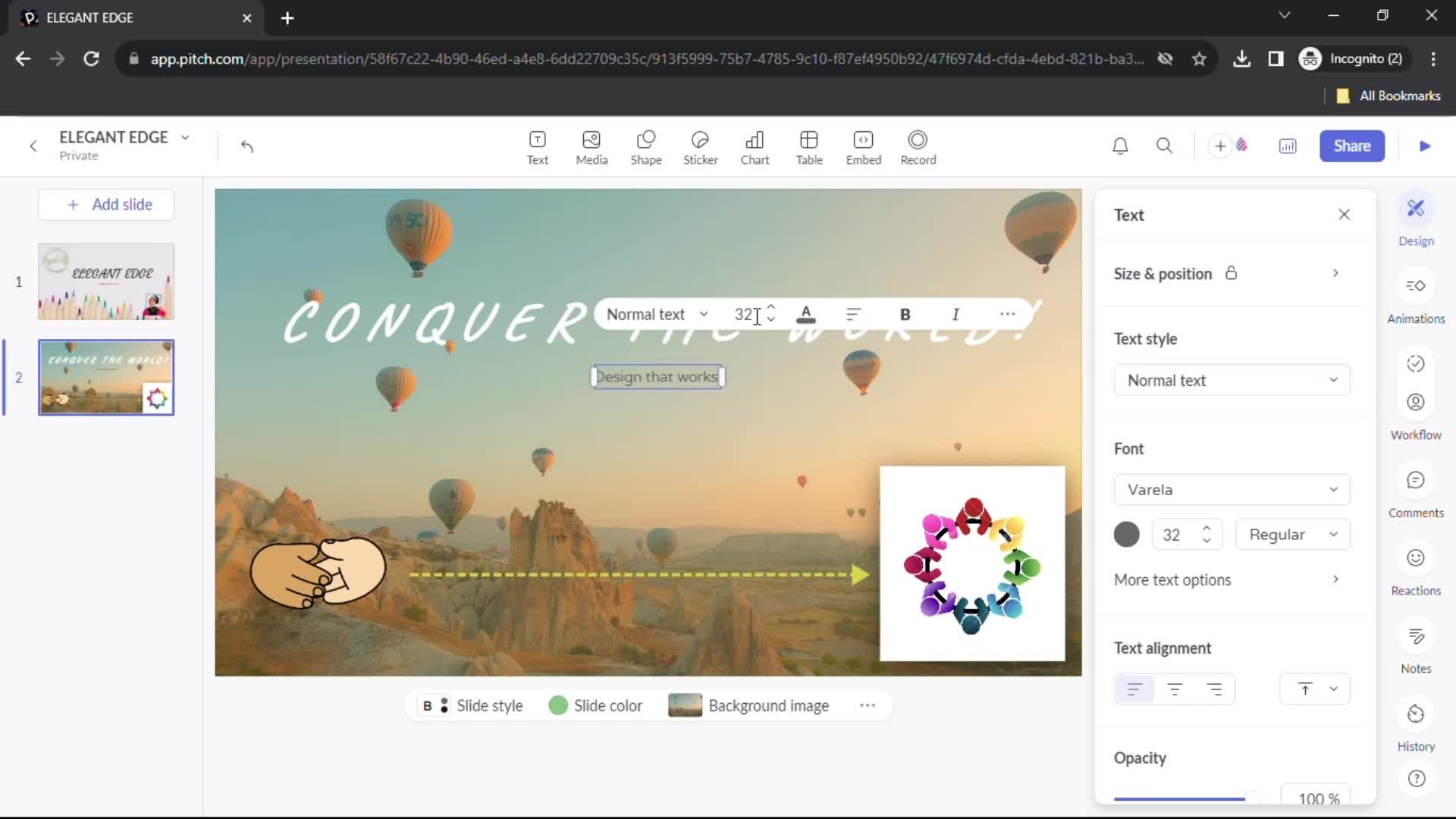Select slide 1 thumbnail
The height and width of the screenshot is (819, 1456).
(107, 282)
